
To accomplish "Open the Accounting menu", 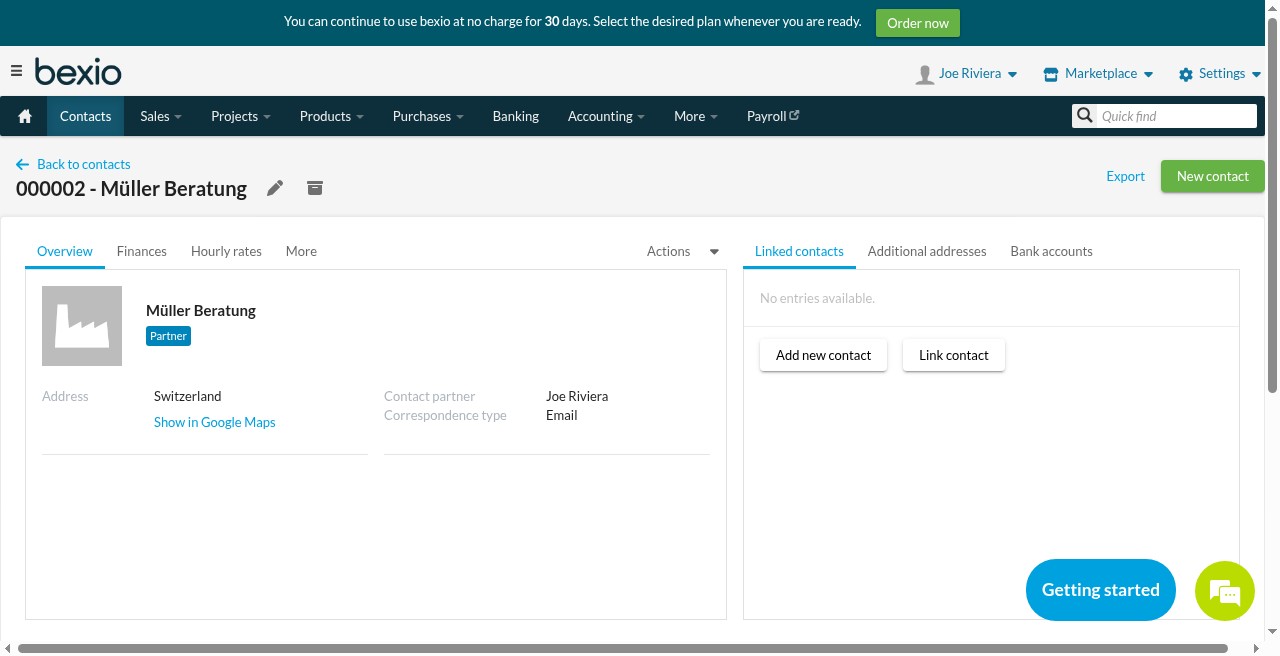I will tap(606, 116).
